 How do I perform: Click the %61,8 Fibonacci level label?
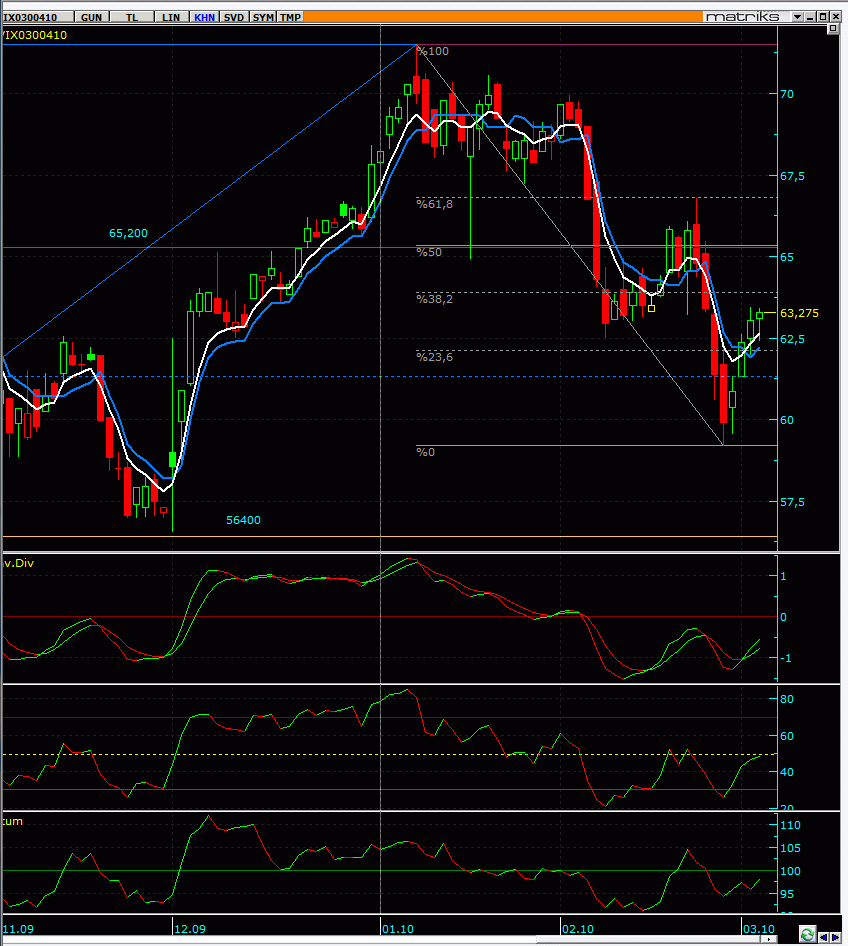click(434, 204)
